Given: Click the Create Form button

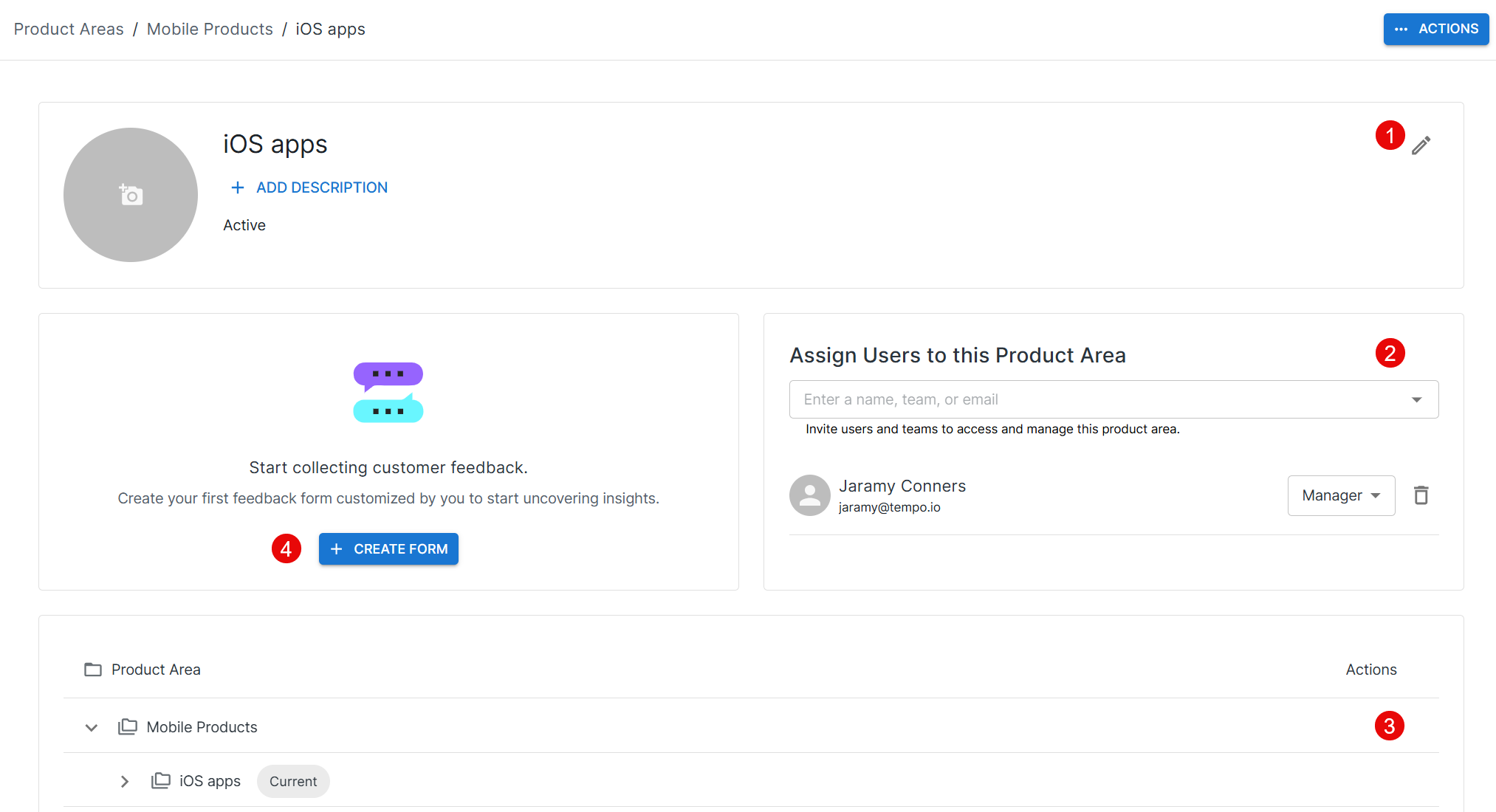Looking at the screenshot, I should (388, 549).
